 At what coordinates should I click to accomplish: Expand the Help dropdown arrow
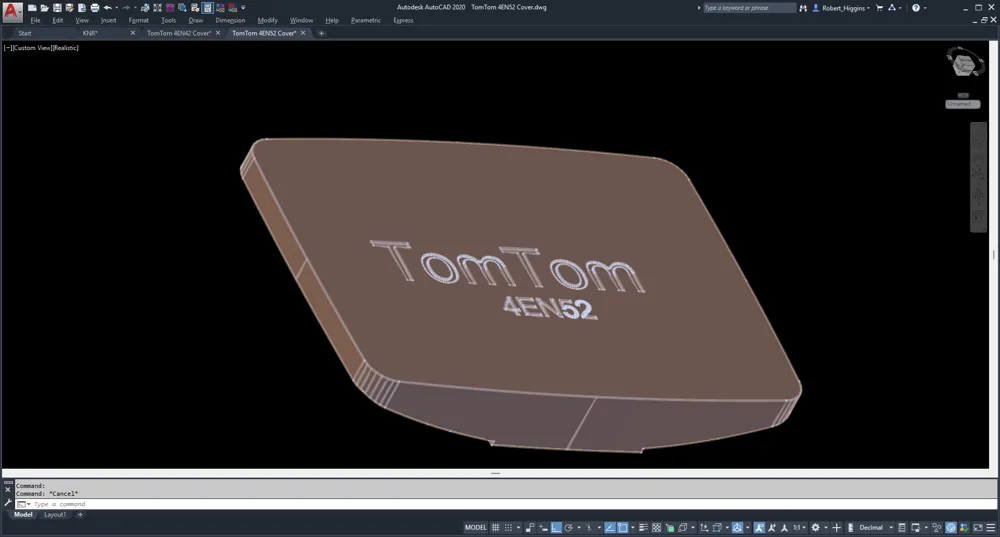(925, 8)
